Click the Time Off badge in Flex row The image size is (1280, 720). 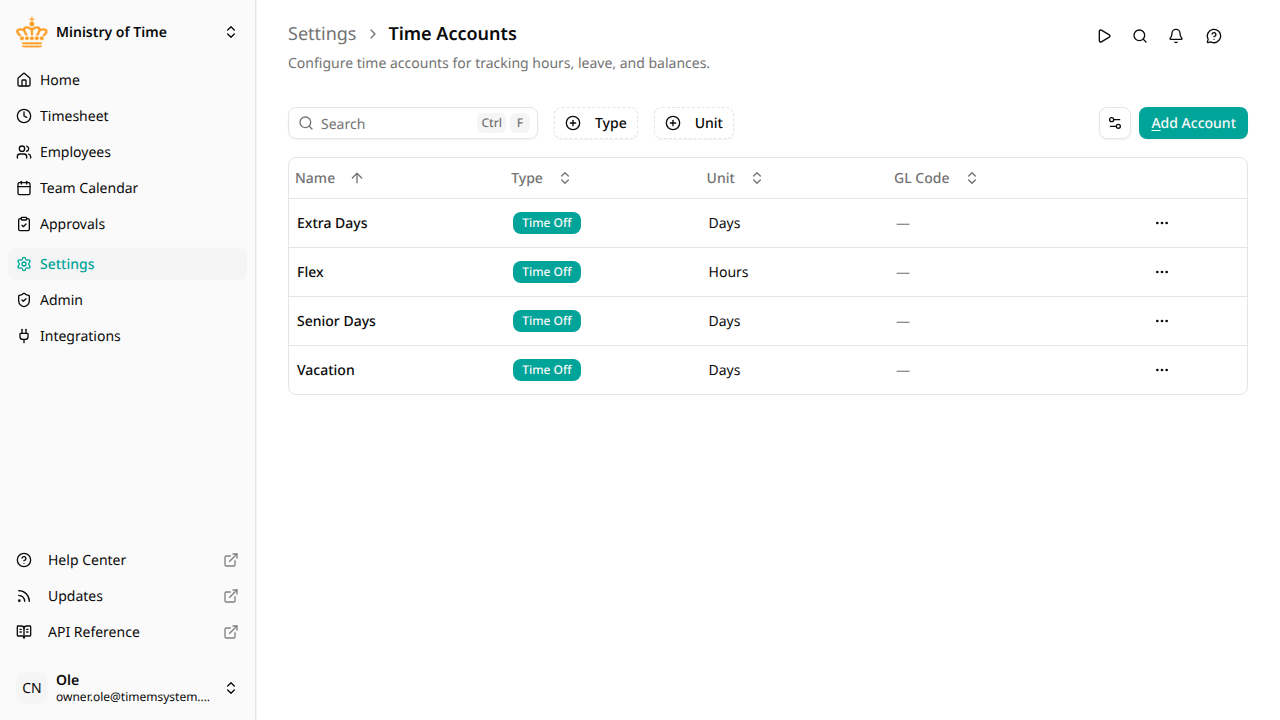[x=547, y=272]
